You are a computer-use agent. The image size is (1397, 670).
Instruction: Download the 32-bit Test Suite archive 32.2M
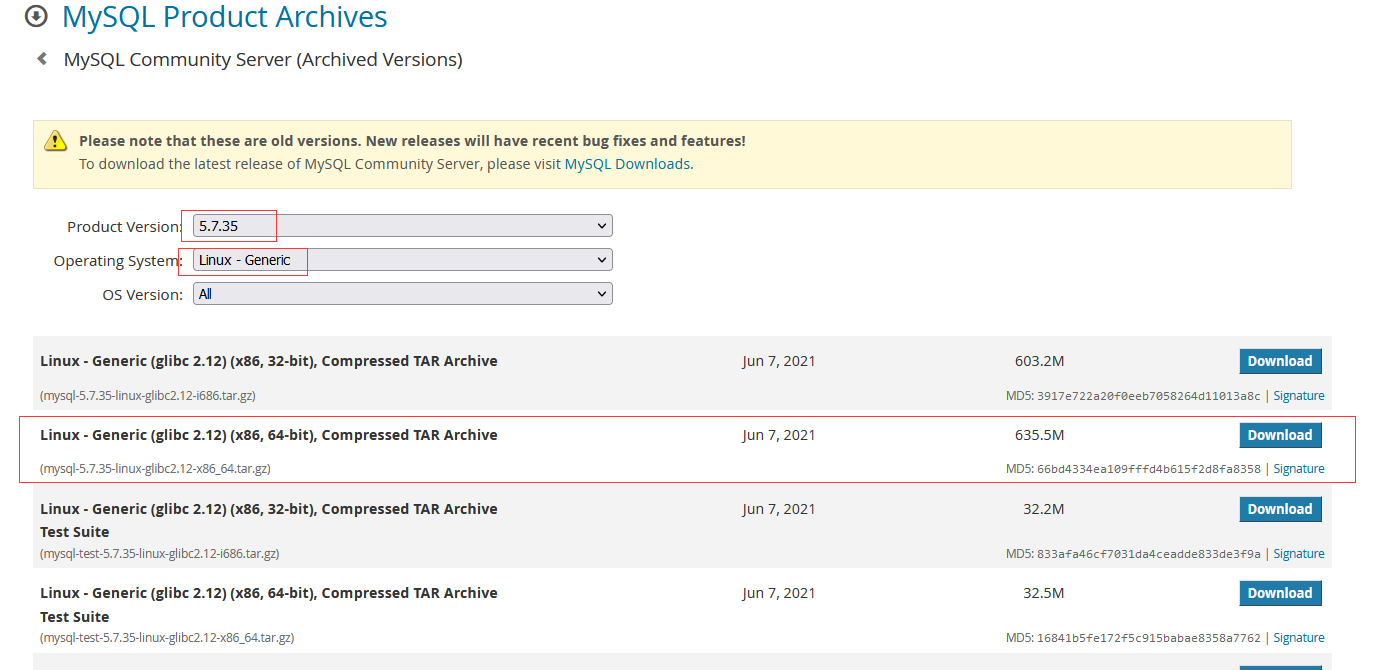pyautogui.click(x=1280, y=509)
